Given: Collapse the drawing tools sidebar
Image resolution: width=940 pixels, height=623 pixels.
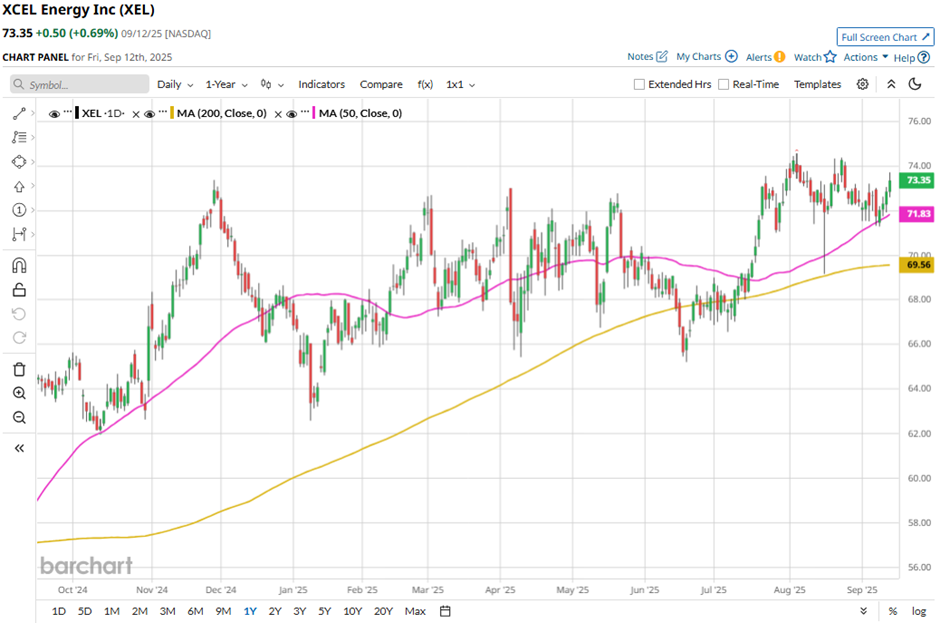Looking at the screenshot, I should tap(19, 449).
